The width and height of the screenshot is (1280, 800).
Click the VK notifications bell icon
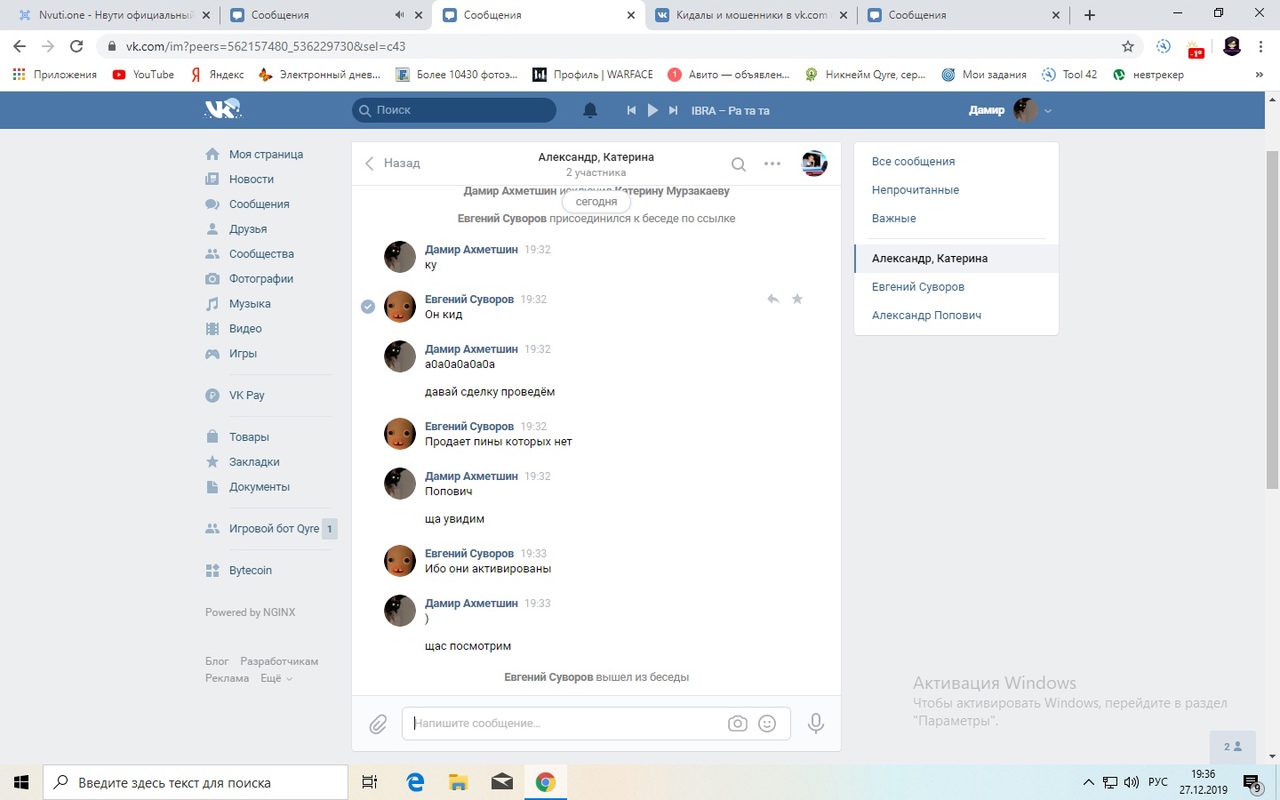point(590,110)
